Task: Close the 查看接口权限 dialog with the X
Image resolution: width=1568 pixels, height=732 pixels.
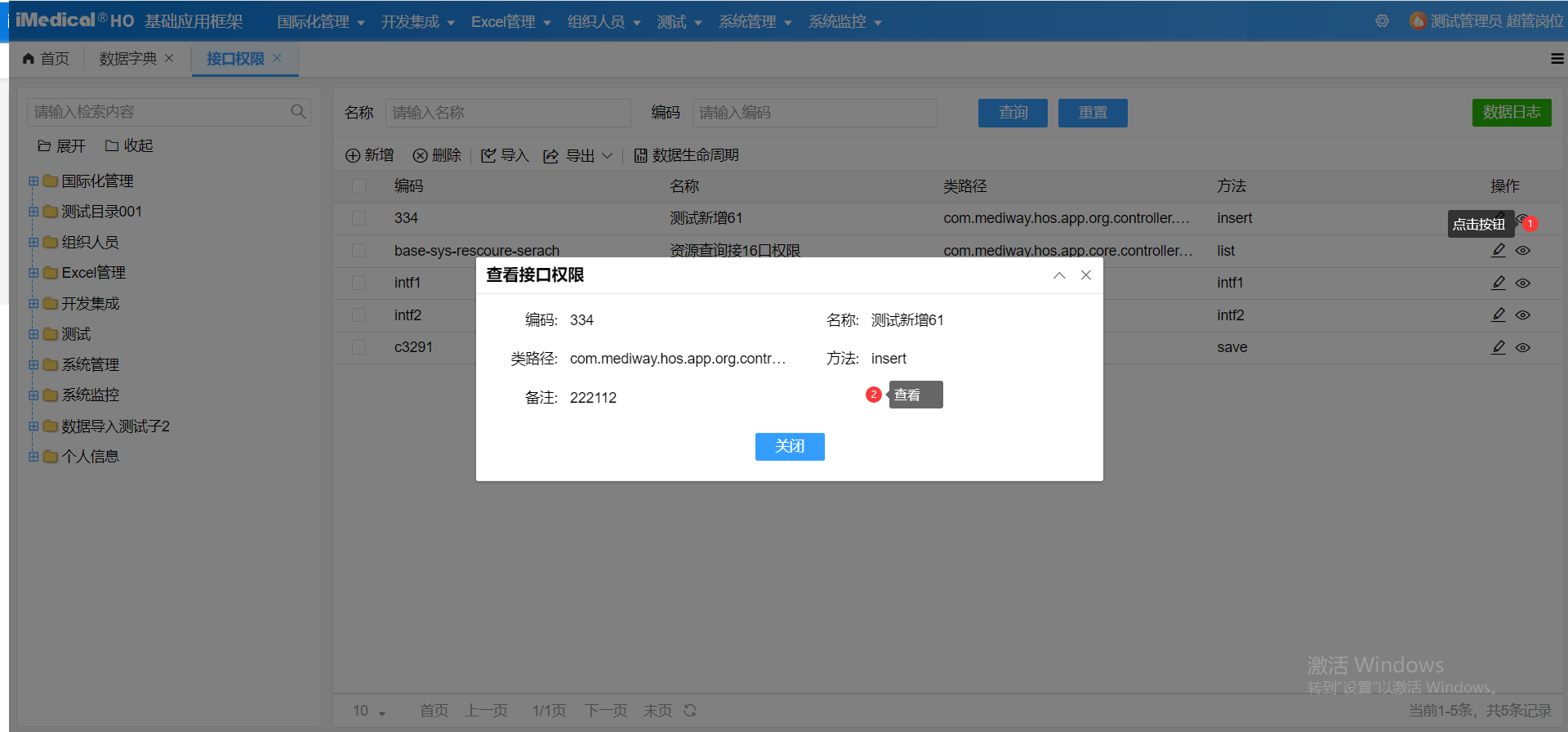Action: [1086, 275]
